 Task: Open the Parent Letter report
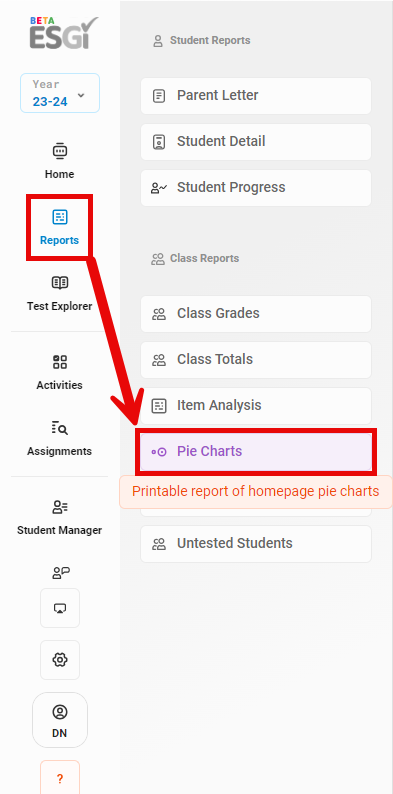point(256,96)
